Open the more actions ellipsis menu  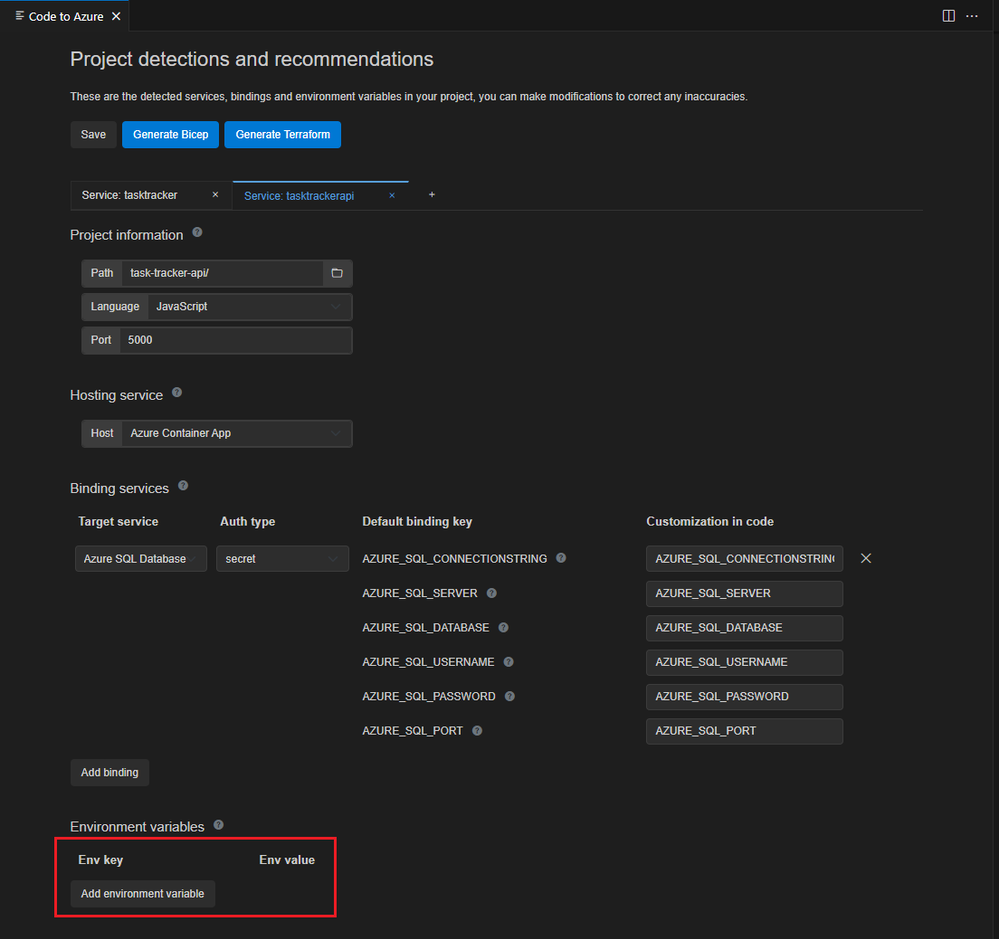tap(972, 16)
